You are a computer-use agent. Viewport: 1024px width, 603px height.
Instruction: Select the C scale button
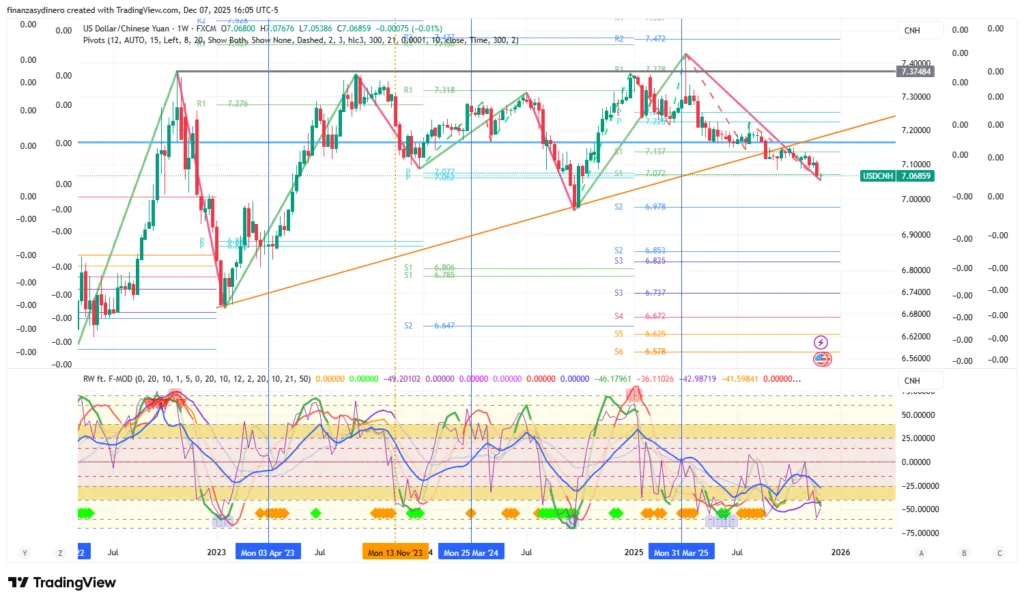pos(998,552)
